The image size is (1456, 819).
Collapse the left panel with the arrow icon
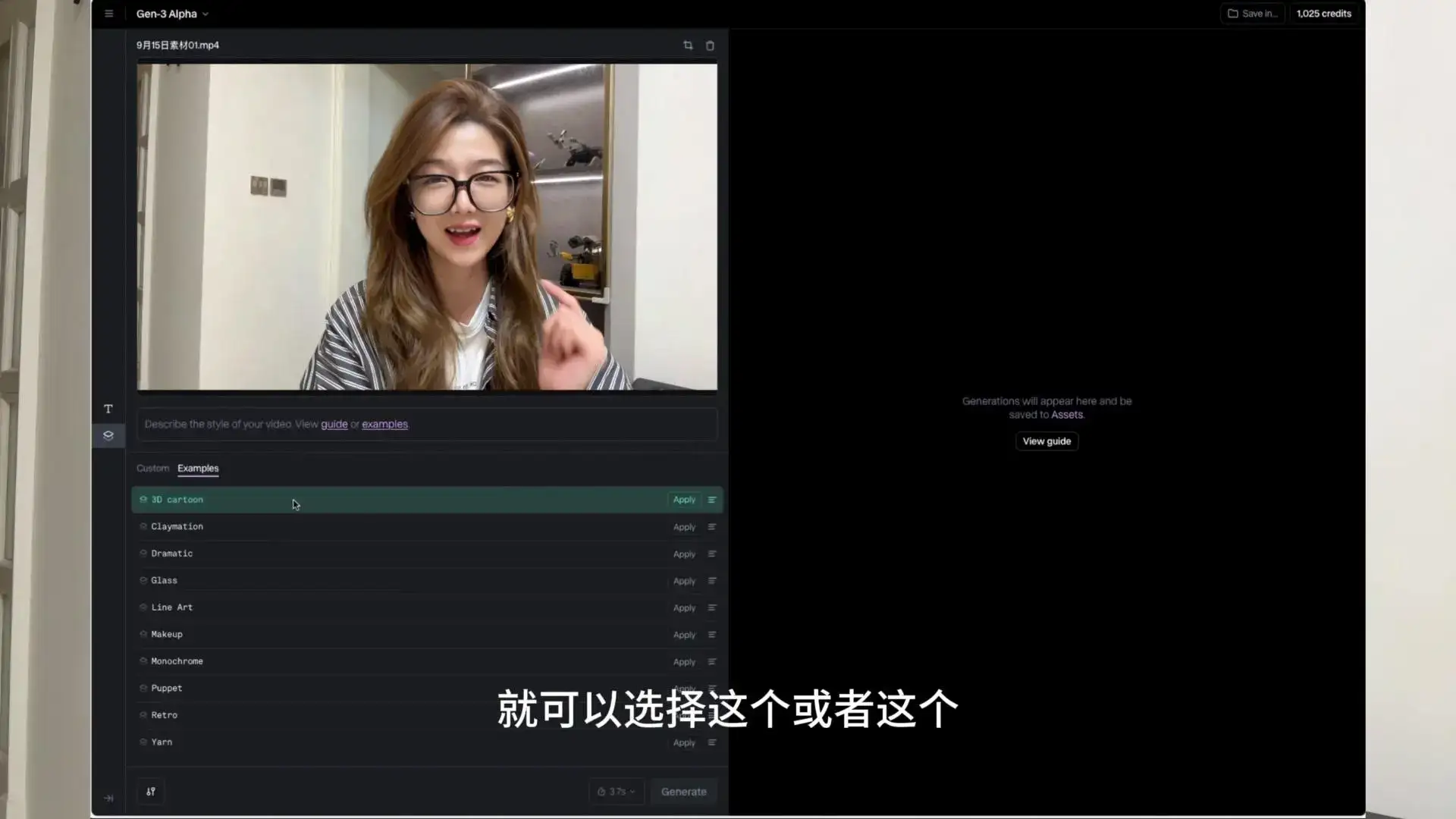[x=108, y=797]
